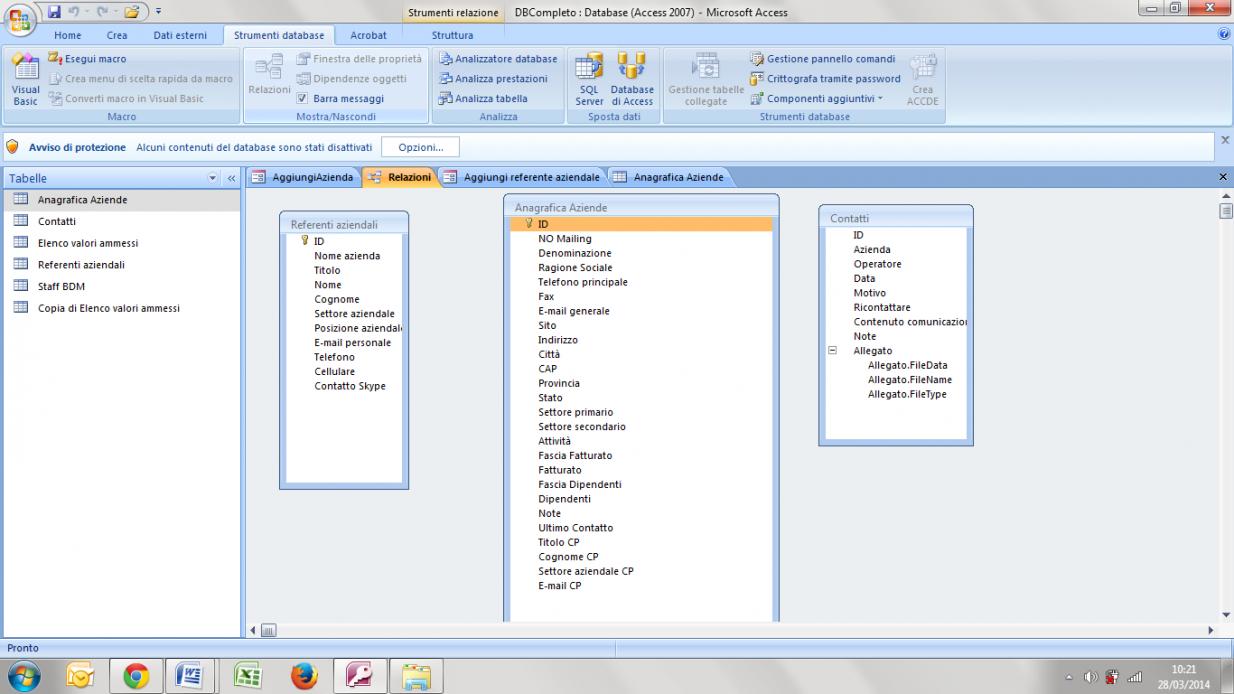Image resolution: width=1234 pixels, height=694 pixels.
Task: Show Dipendenze oggetti
Action: 351,79
